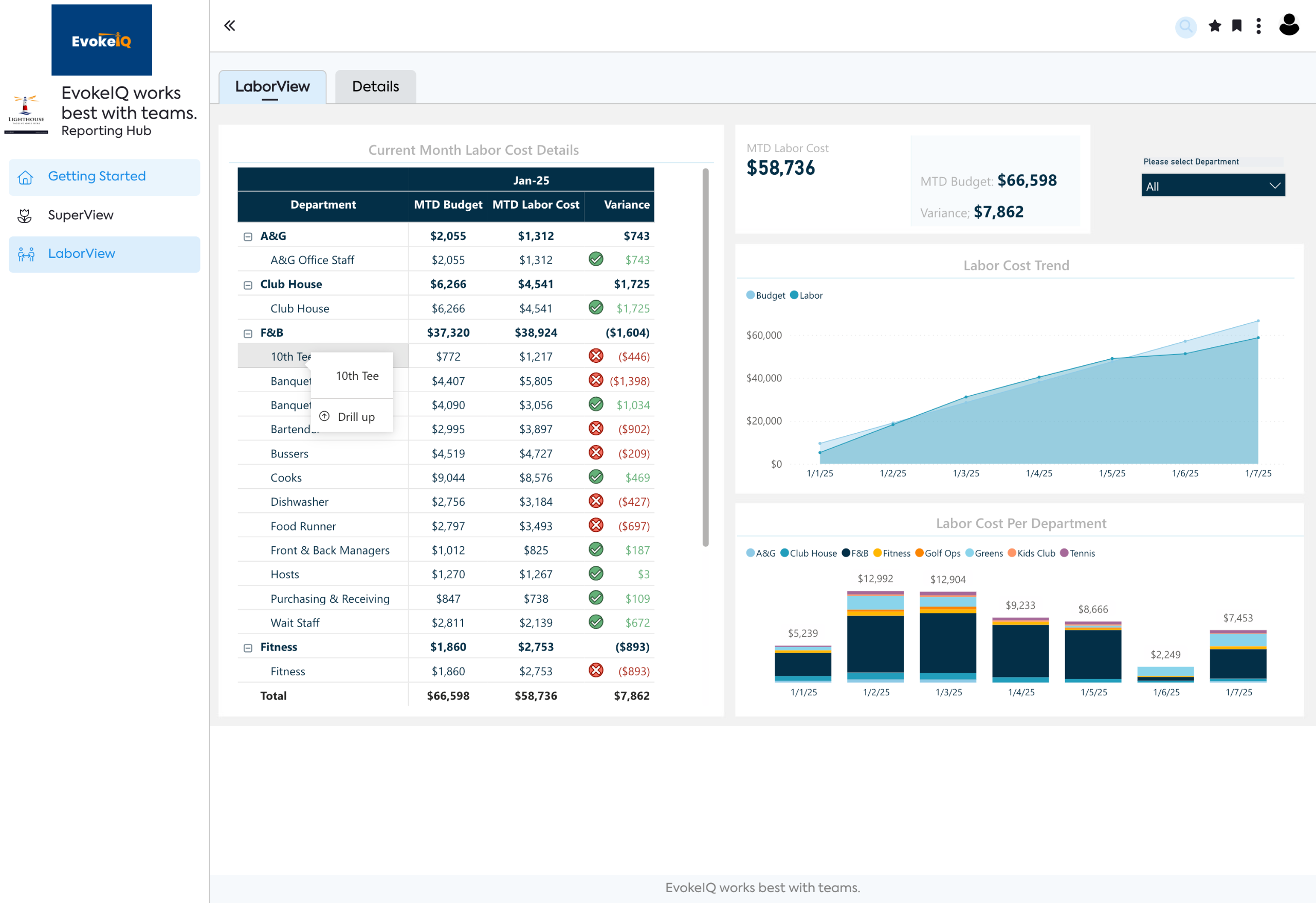Collapse the F&B department group
This screenshot has height=903, width=1316.
pyautogui.click(x=248, y=334)
